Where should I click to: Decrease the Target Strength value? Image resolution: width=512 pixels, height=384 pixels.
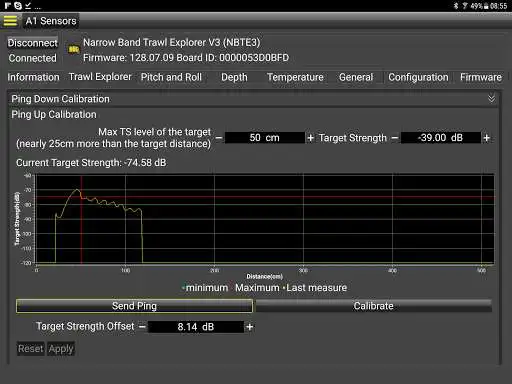pos(395,138)
